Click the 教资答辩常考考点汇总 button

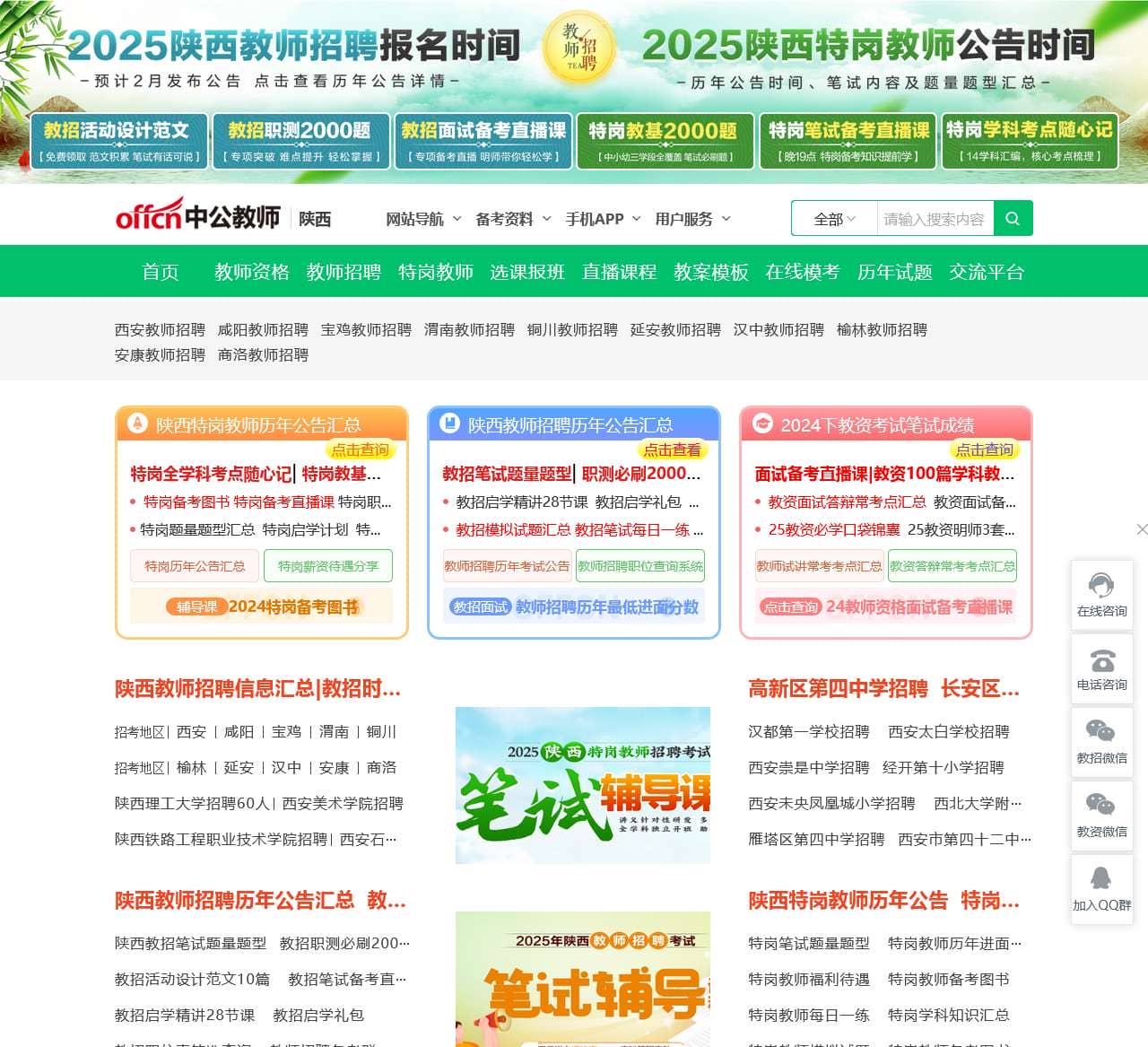point(952,566)
